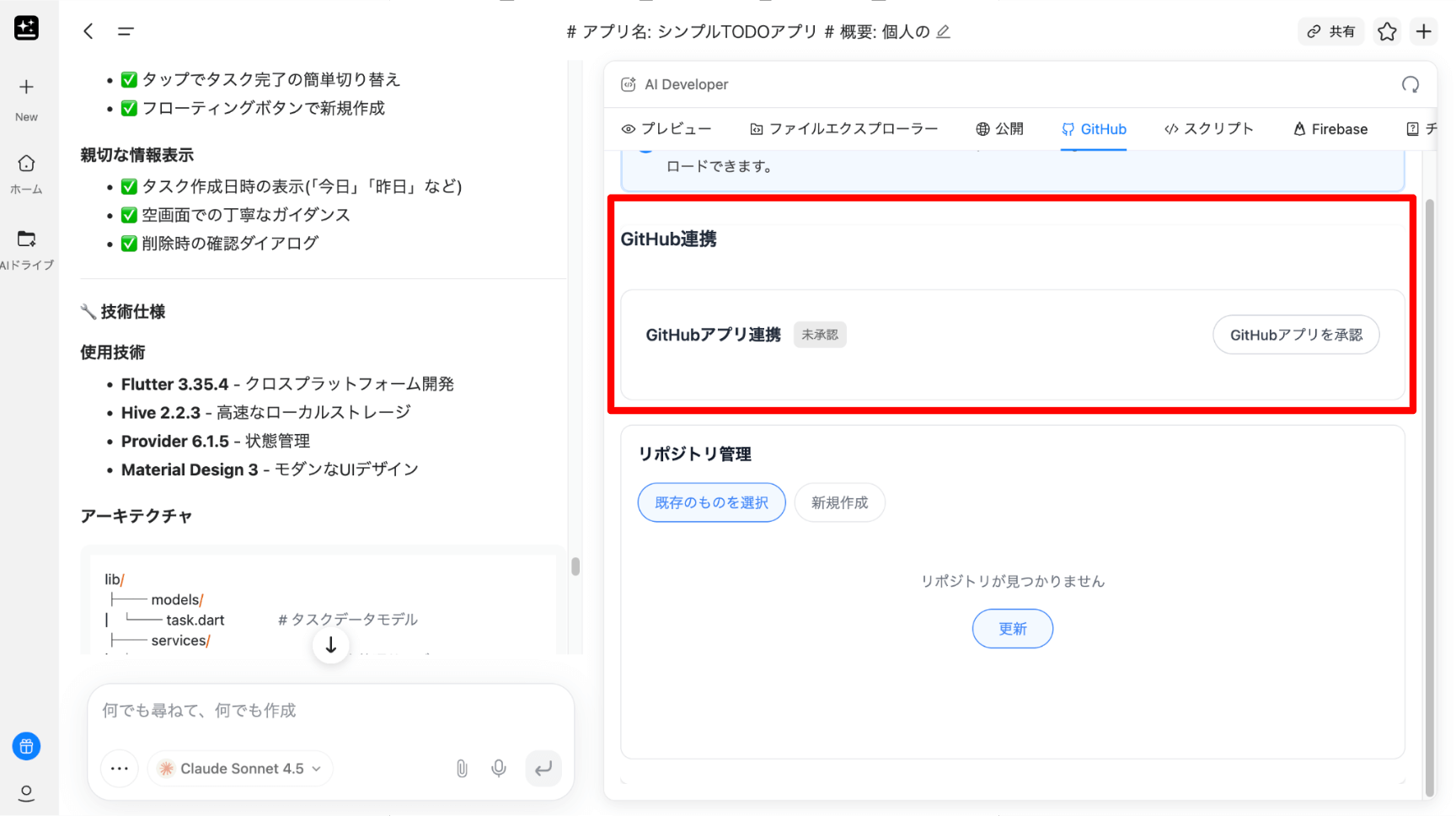Open the user profile icon at bottom
Image resolution: width=1456 pixels, height=816 pixels.
click(26, 792)
